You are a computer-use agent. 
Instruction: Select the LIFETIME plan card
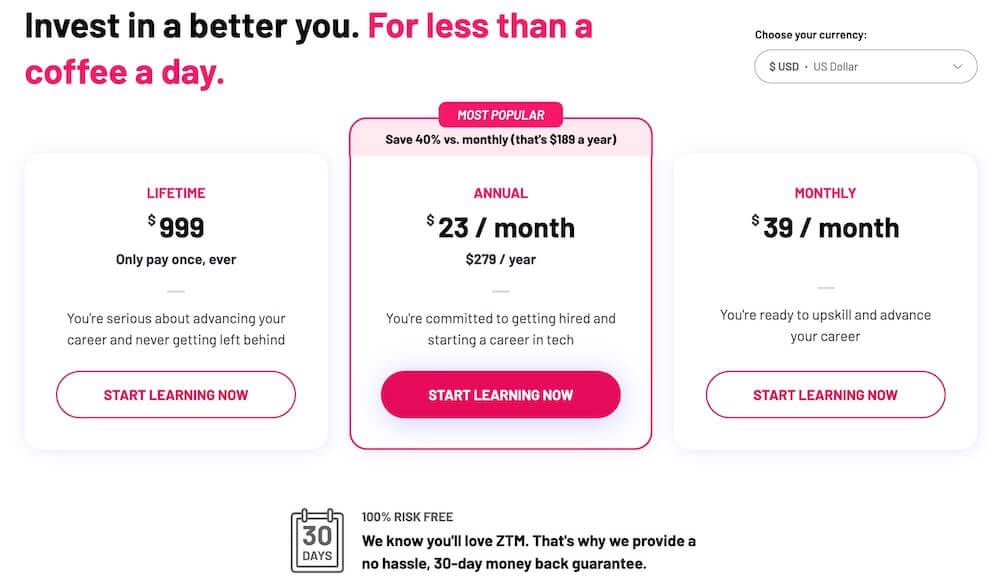coord(175,300)
